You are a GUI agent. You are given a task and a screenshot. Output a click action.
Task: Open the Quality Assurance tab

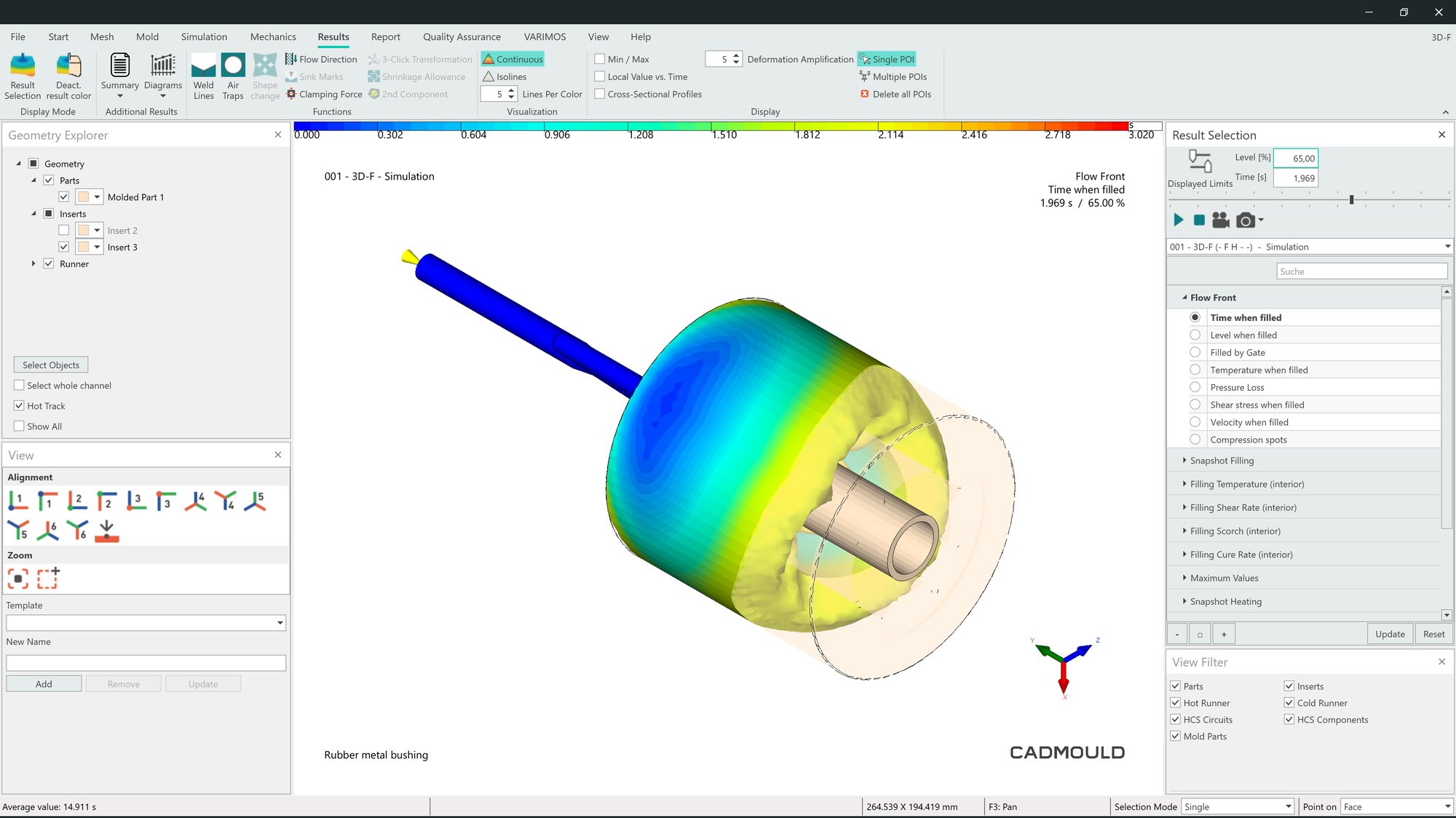462,37
